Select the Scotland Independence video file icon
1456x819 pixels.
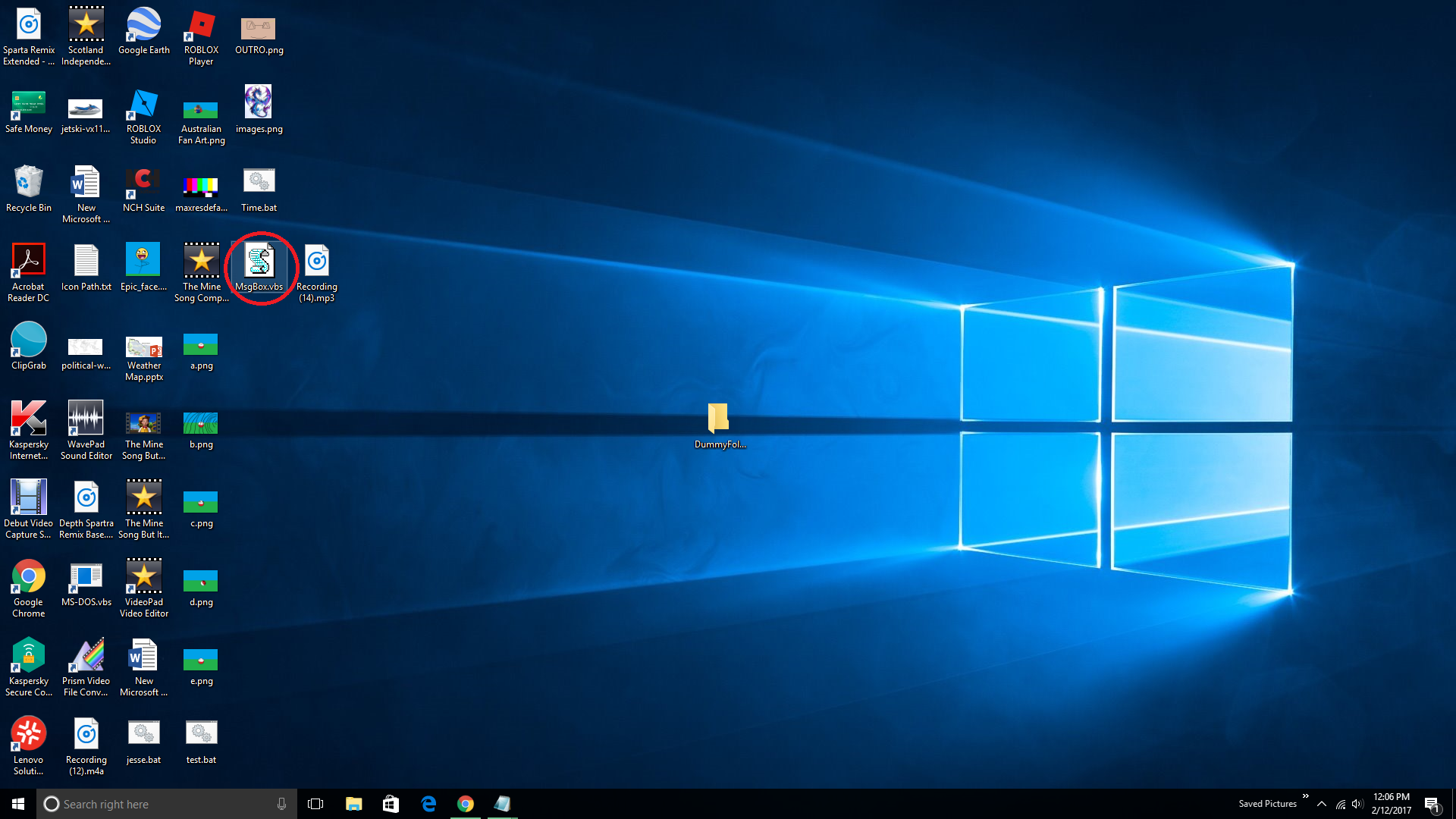click(x=86, y=36)
